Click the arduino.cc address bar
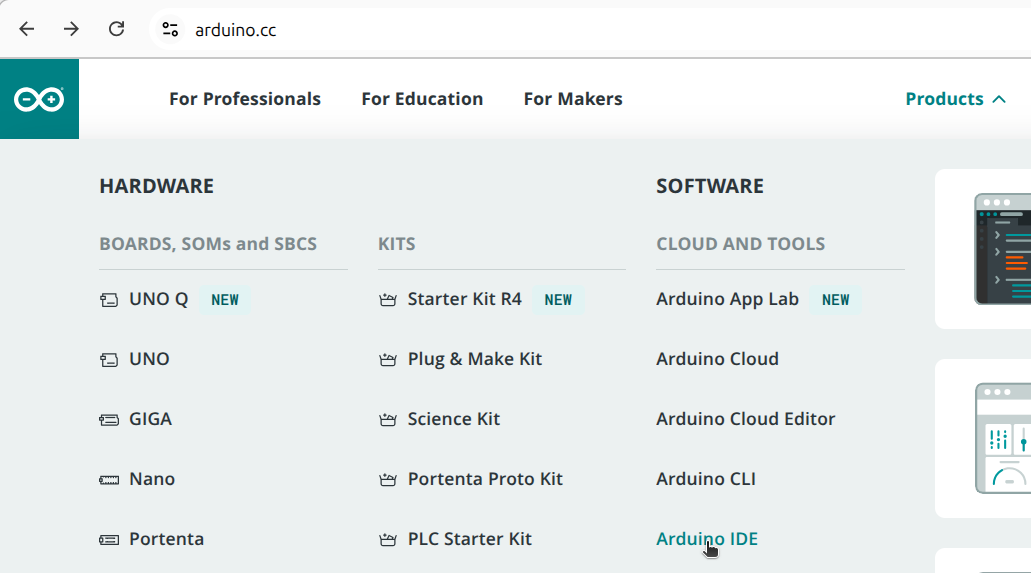 tap(592, 30)
